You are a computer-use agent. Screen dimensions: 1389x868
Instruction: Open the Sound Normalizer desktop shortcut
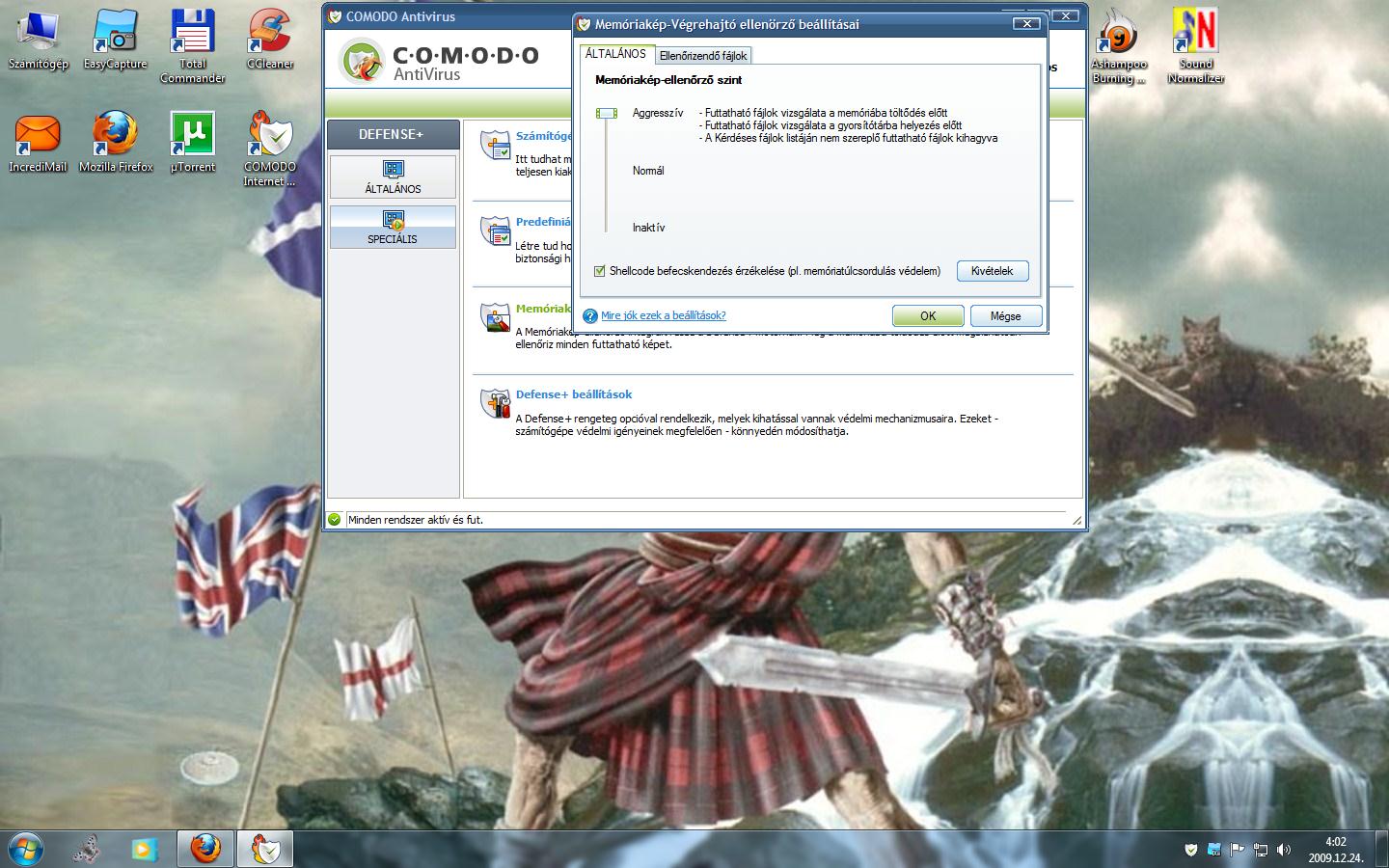click(1196, 46)
